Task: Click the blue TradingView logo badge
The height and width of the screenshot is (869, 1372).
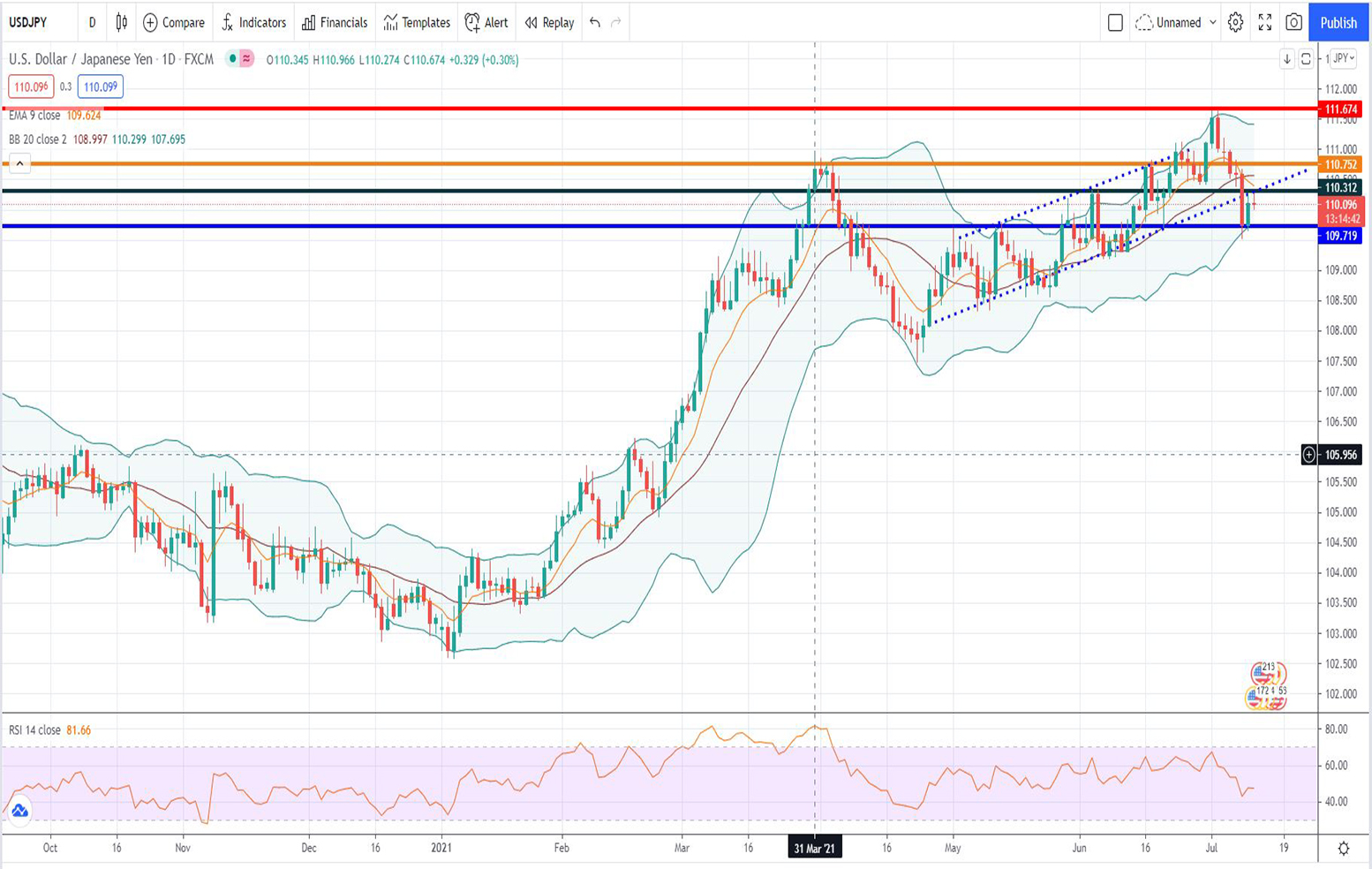Action: pyautogui.click(x=19, y=811)
